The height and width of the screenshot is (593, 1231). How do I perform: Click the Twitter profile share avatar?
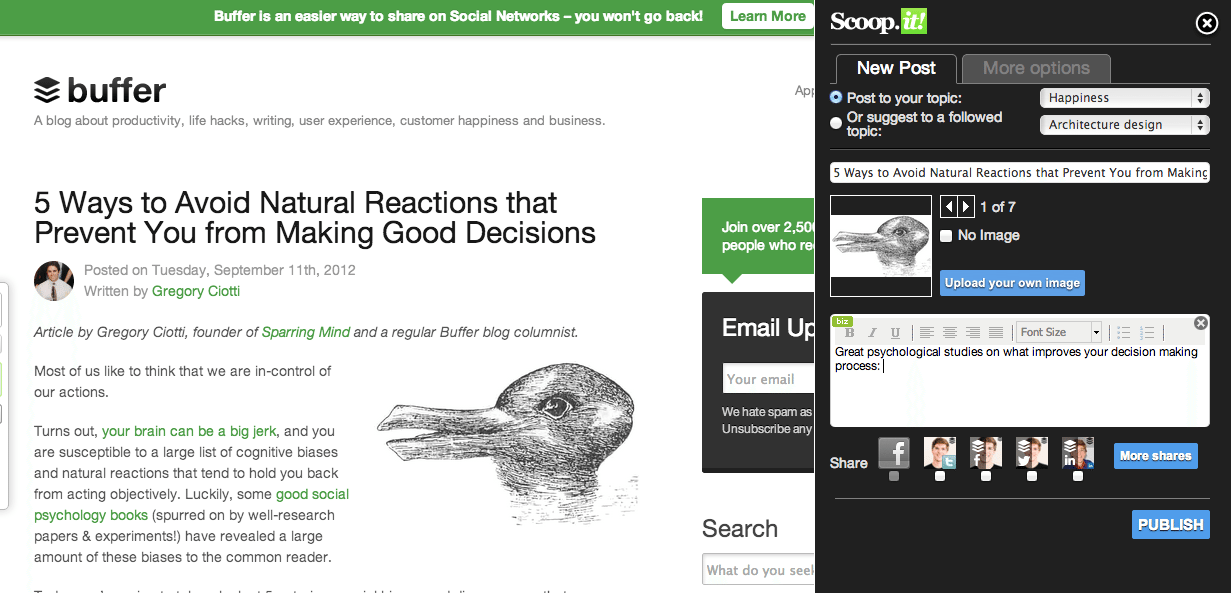(940, 453)
